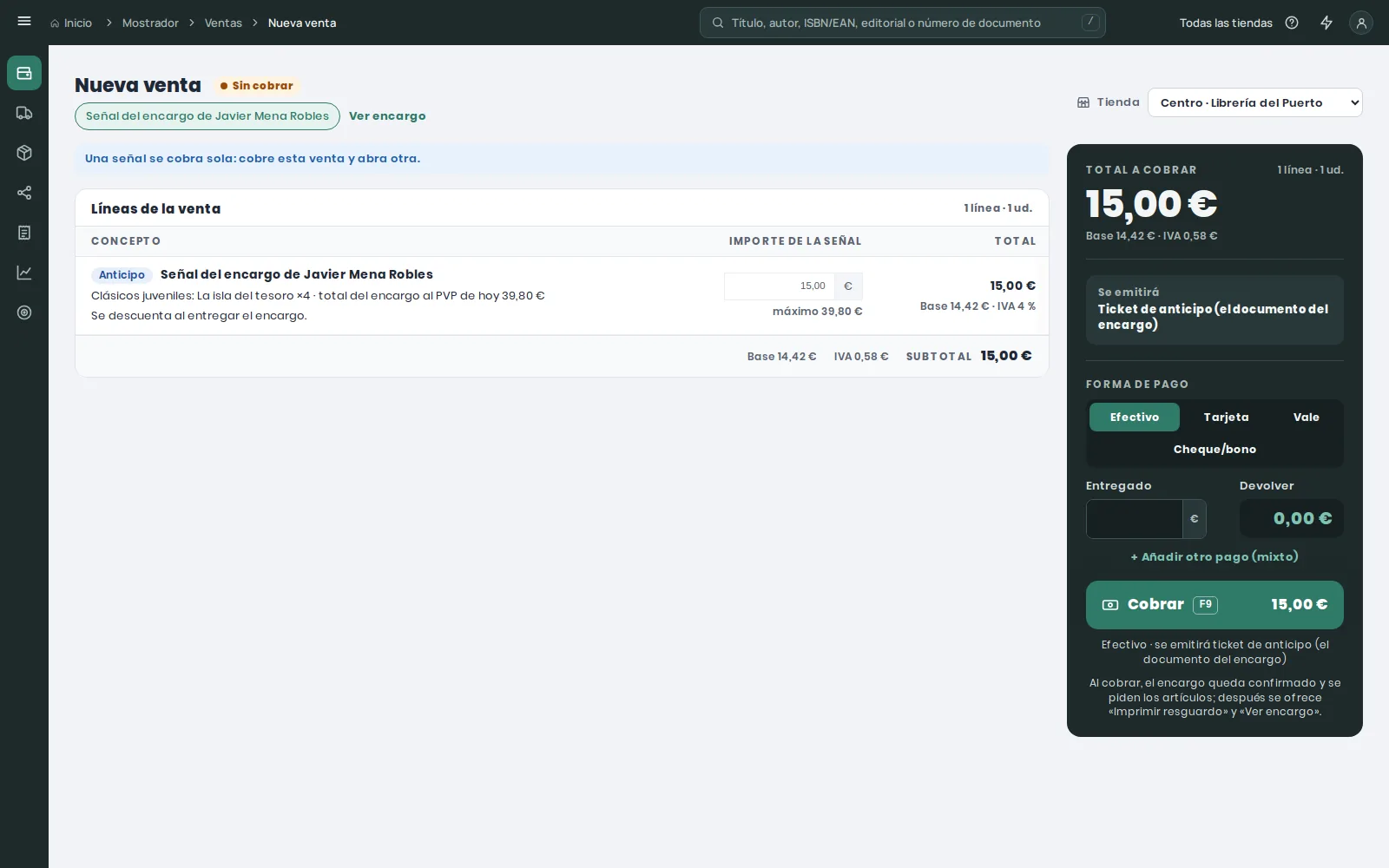Click the importe de la señal field
Image resolution: width=1389 pixels, height=868 pixels.
780,286
